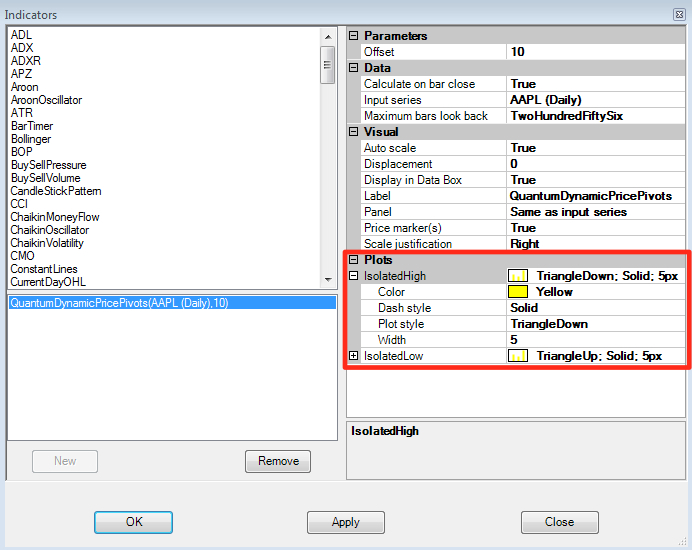This screenshot has height=550, width=692.
Task: Expand the IsolatedLow plot properties
Action: [354, 356]
